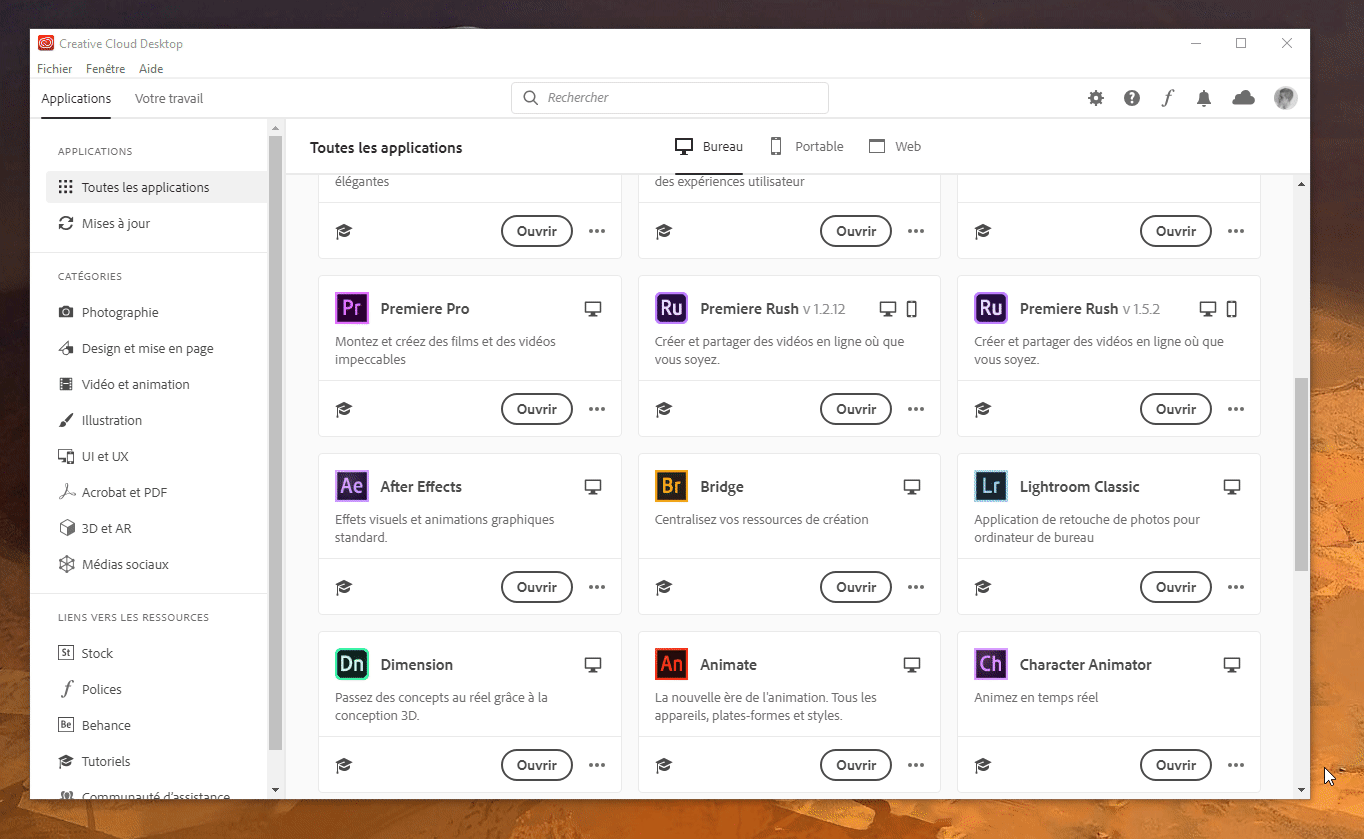Select Toutes les applications in sidebar

[157, 187]
